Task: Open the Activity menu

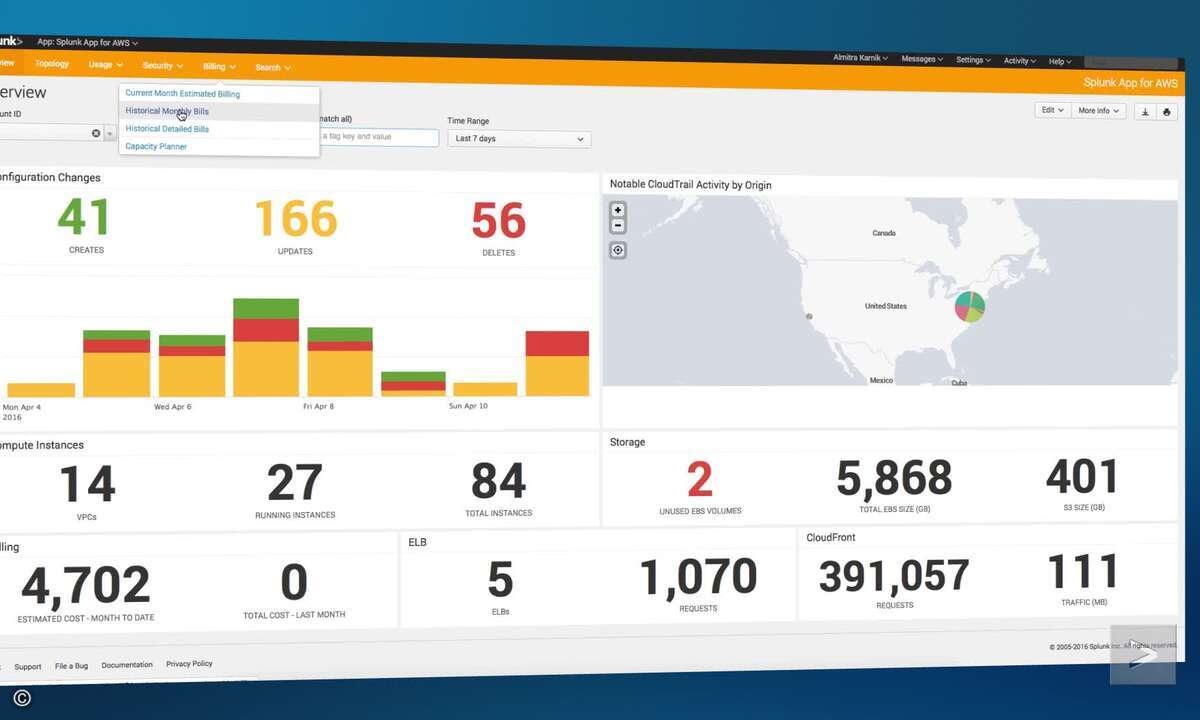Action: [x=1019, y=61]
